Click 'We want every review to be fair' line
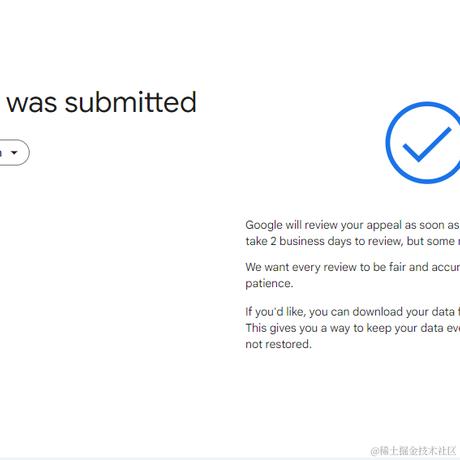The width and height of the screenshot is (460, 460). tap(352, 267)
